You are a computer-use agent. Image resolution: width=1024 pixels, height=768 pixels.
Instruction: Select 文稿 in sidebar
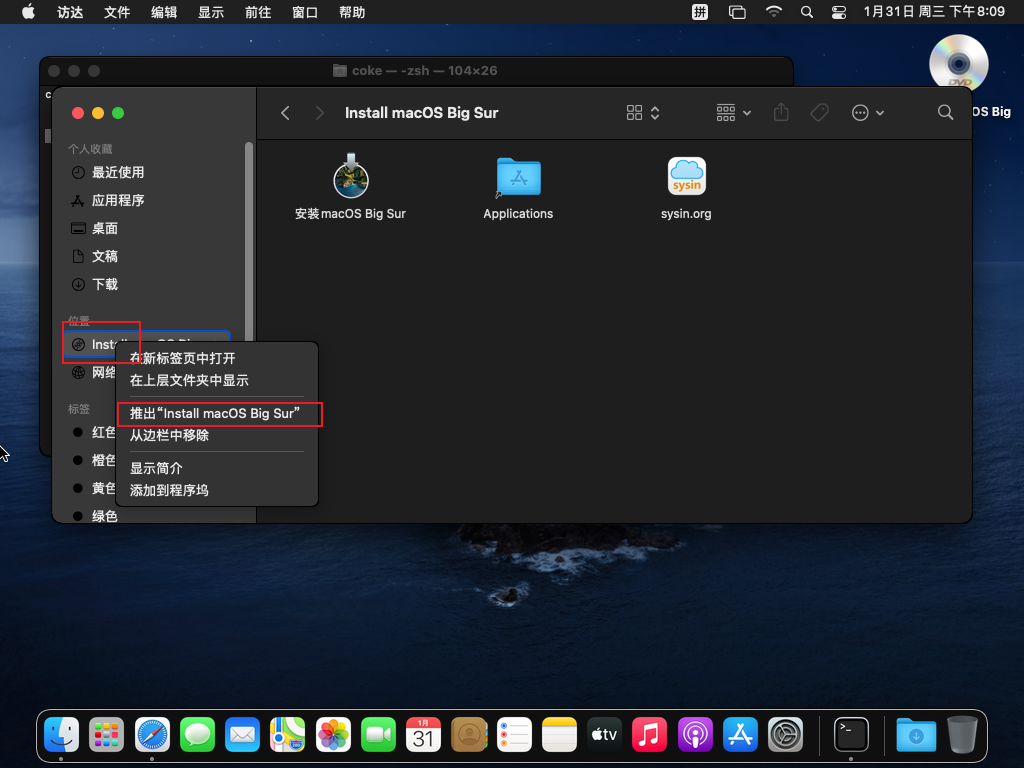[95, 257]
